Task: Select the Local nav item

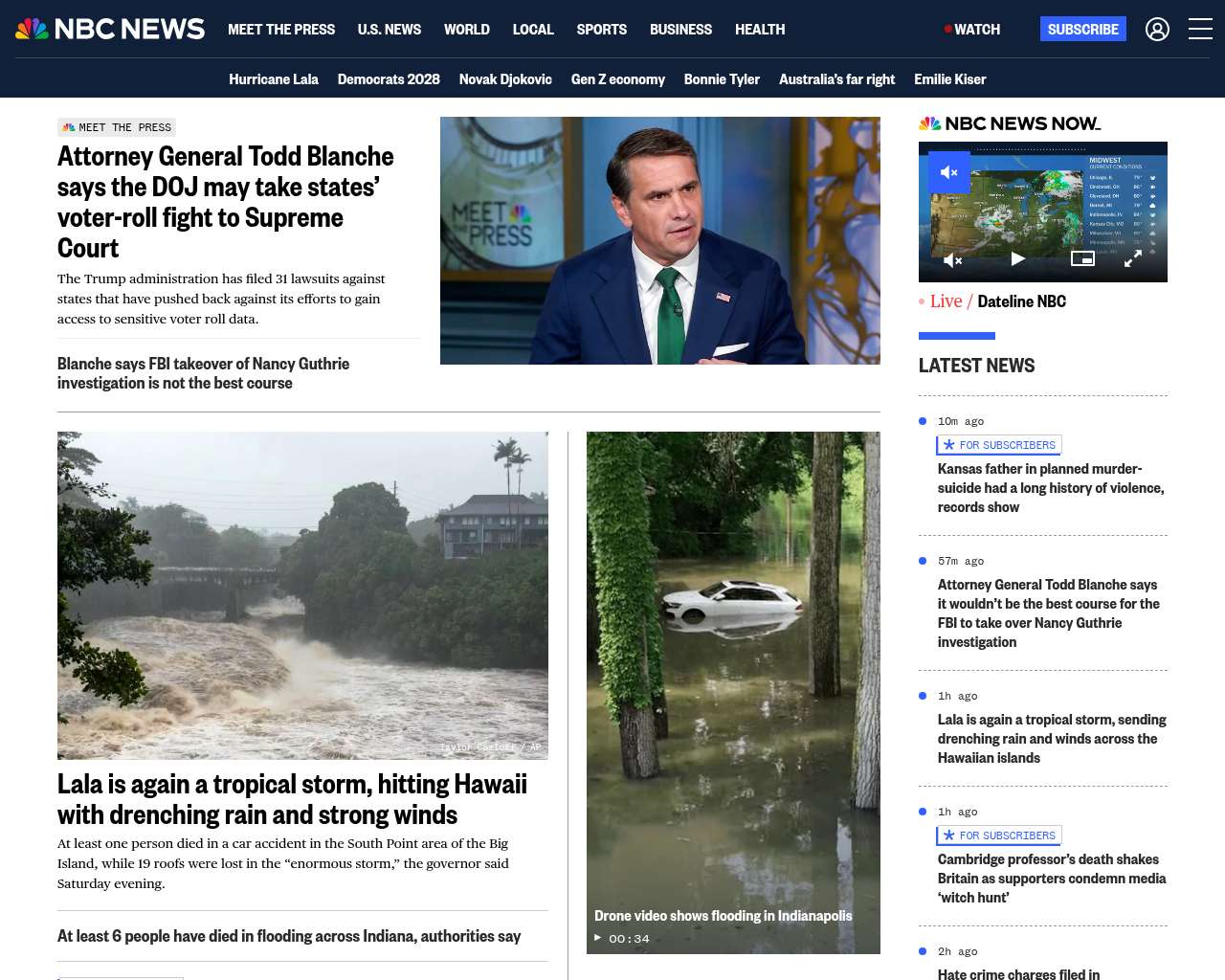Action: [533, 30]
